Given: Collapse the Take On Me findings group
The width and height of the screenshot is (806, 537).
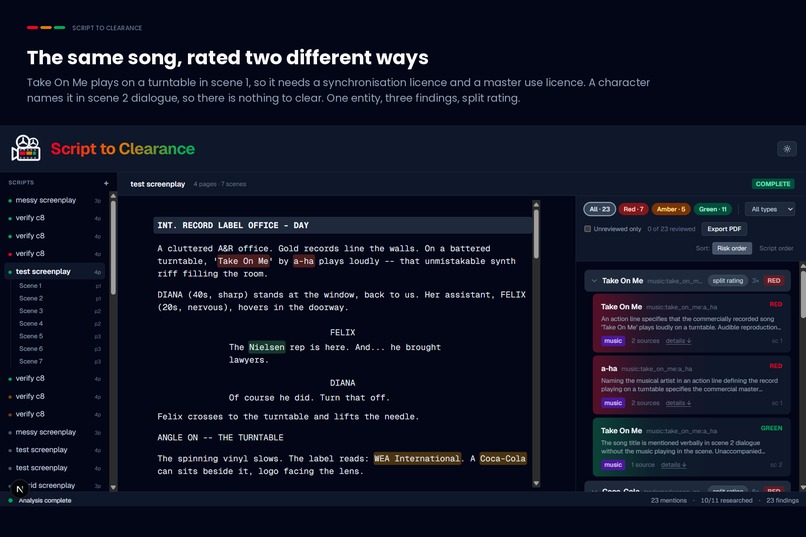Looking at the screenshot, I should click(594, 281).
